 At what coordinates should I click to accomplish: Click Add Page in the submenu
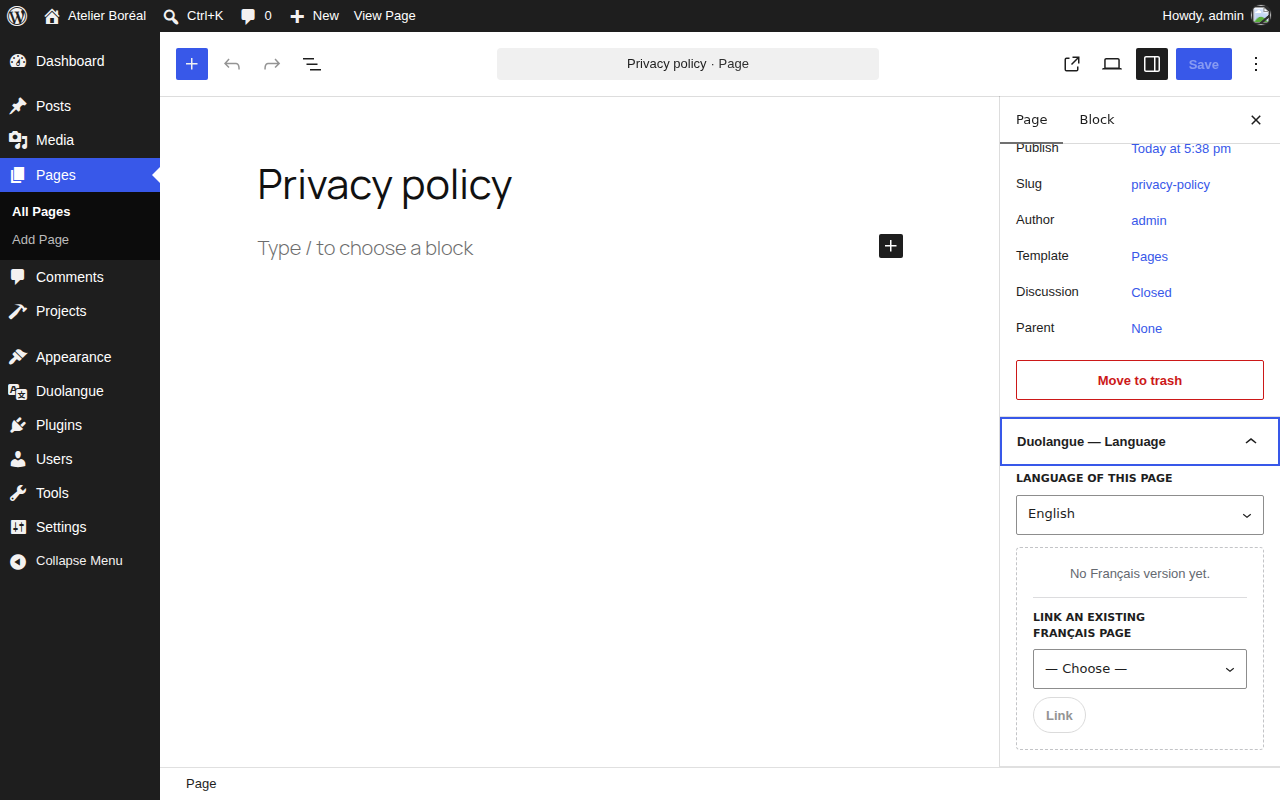pos(41,240)
